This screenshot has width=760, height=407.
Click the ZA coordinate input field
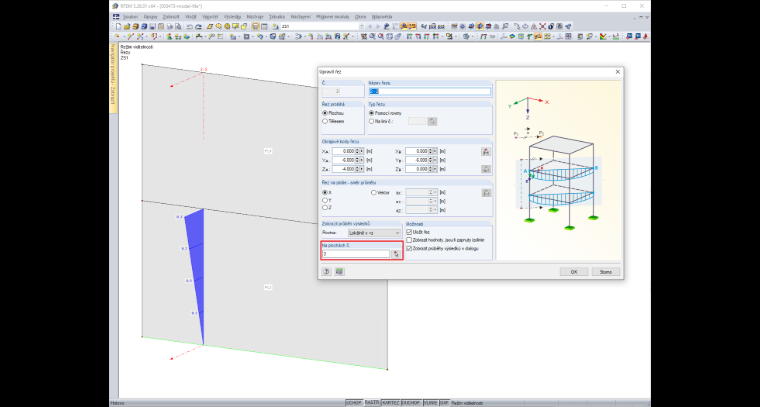(346, 169)
